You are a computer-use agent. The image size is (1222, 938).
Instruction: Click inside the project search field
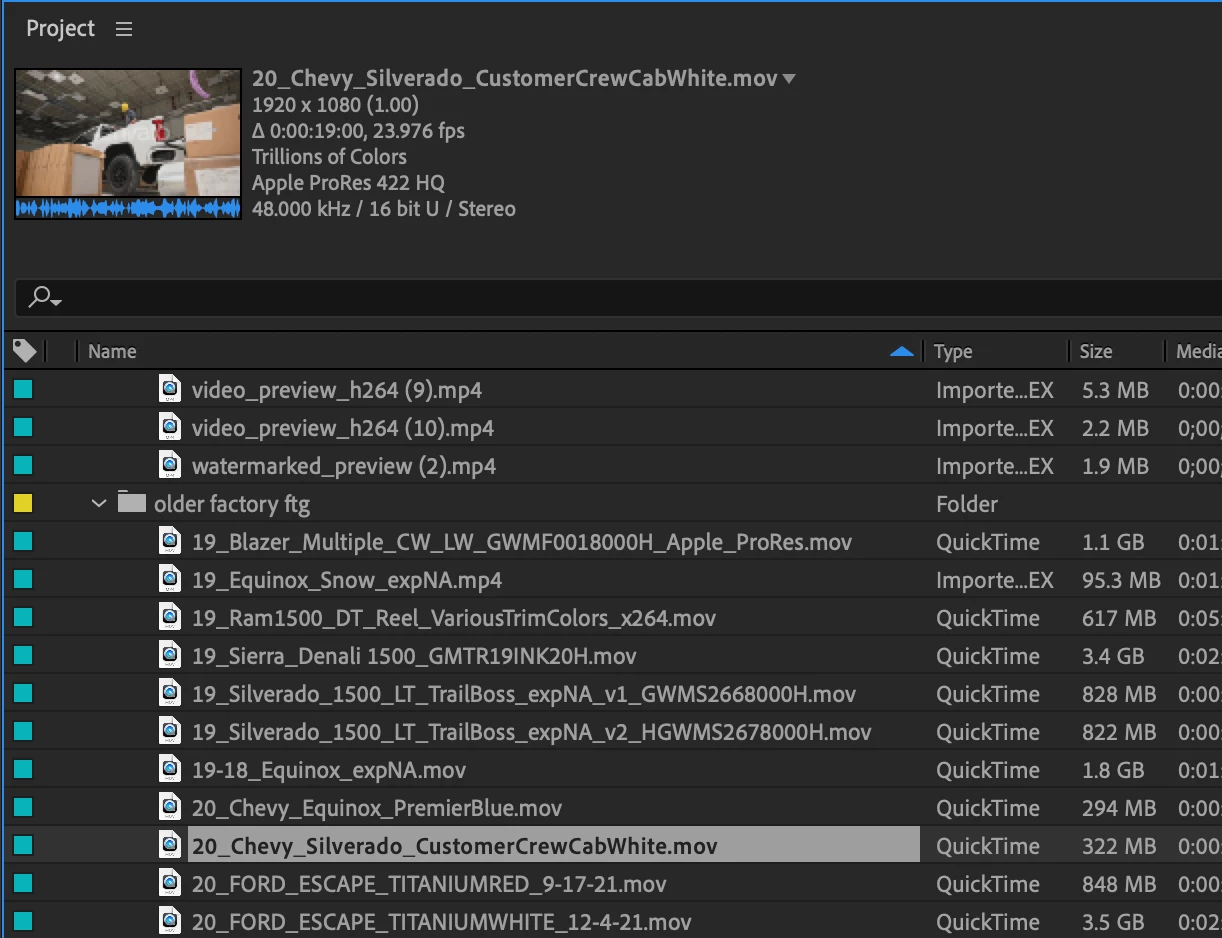pyautogui.click(x=640, y=297)
